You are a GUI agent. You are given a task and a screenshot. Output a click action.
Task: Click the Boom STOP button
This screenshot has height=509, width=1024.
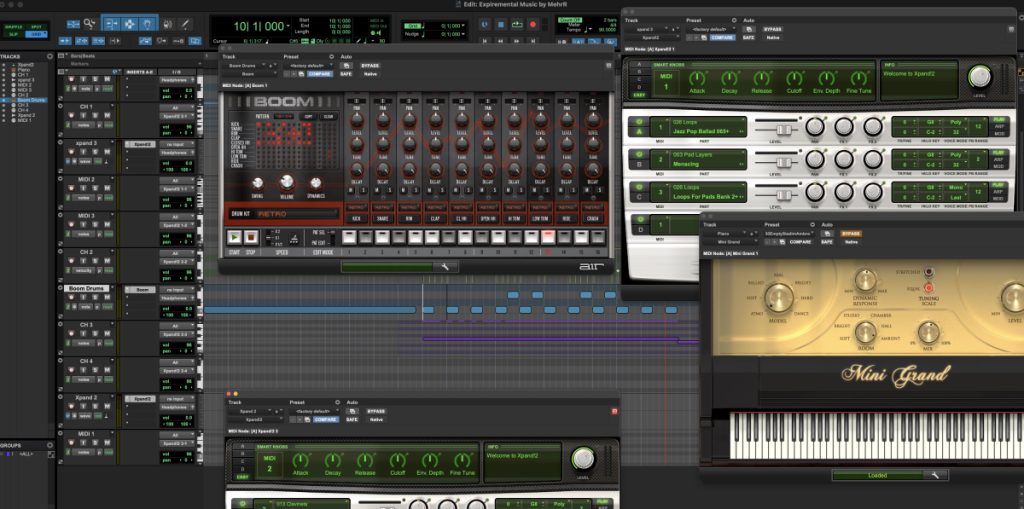(x=251, y=238)
